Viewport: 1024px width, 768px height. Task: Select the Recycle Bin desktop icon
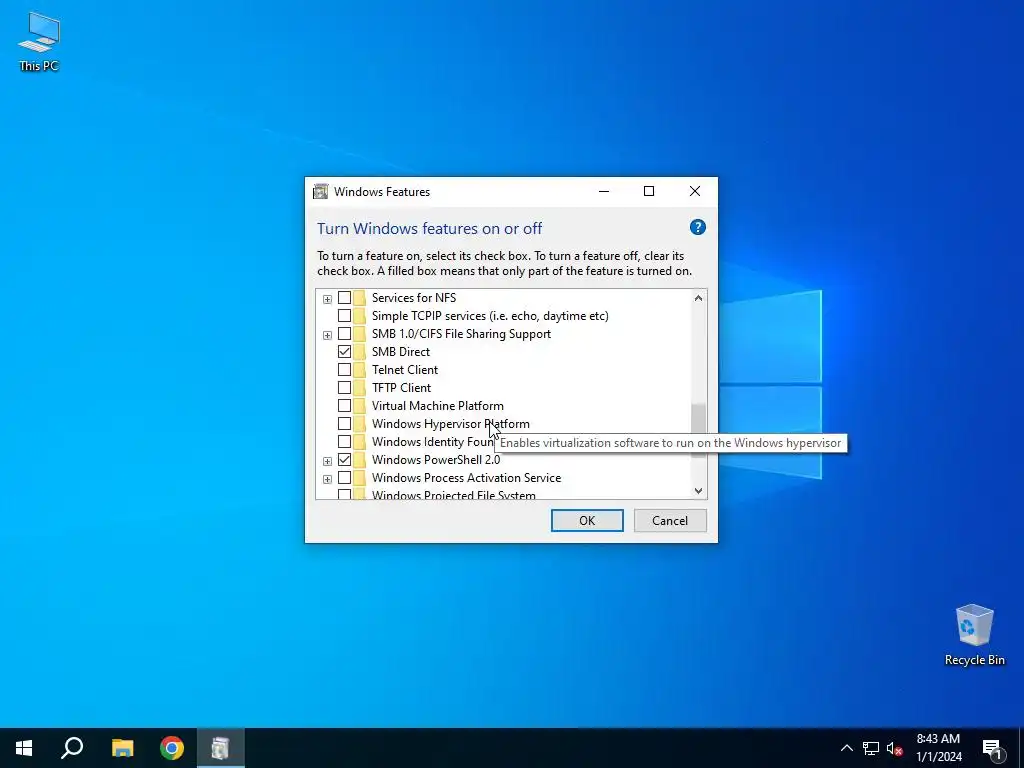974,635
